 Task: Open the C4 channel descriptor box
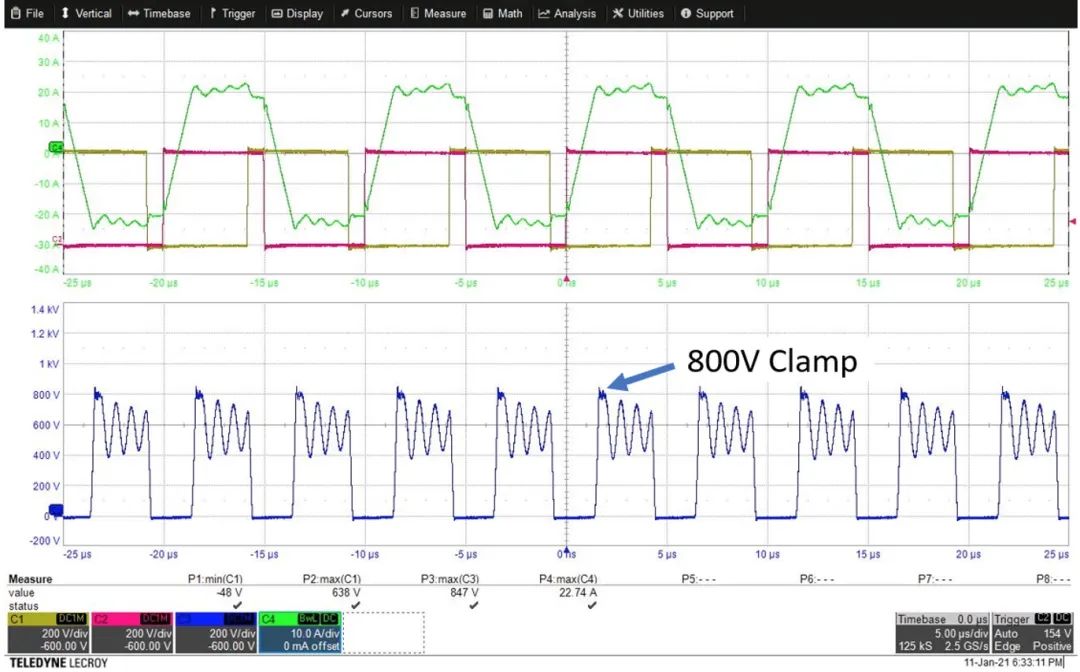point(300,633)
